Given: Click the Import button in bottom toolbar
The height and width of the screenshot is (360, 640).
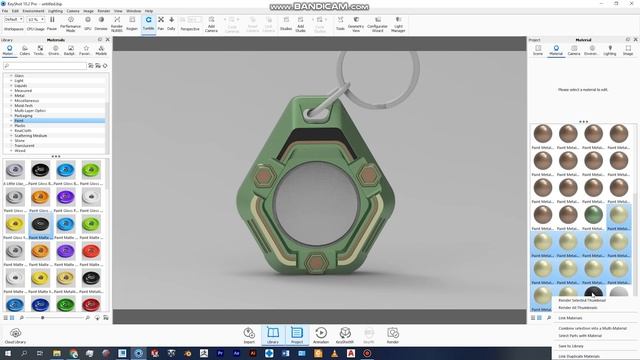Looking at the screenshot, I should 249,336.
